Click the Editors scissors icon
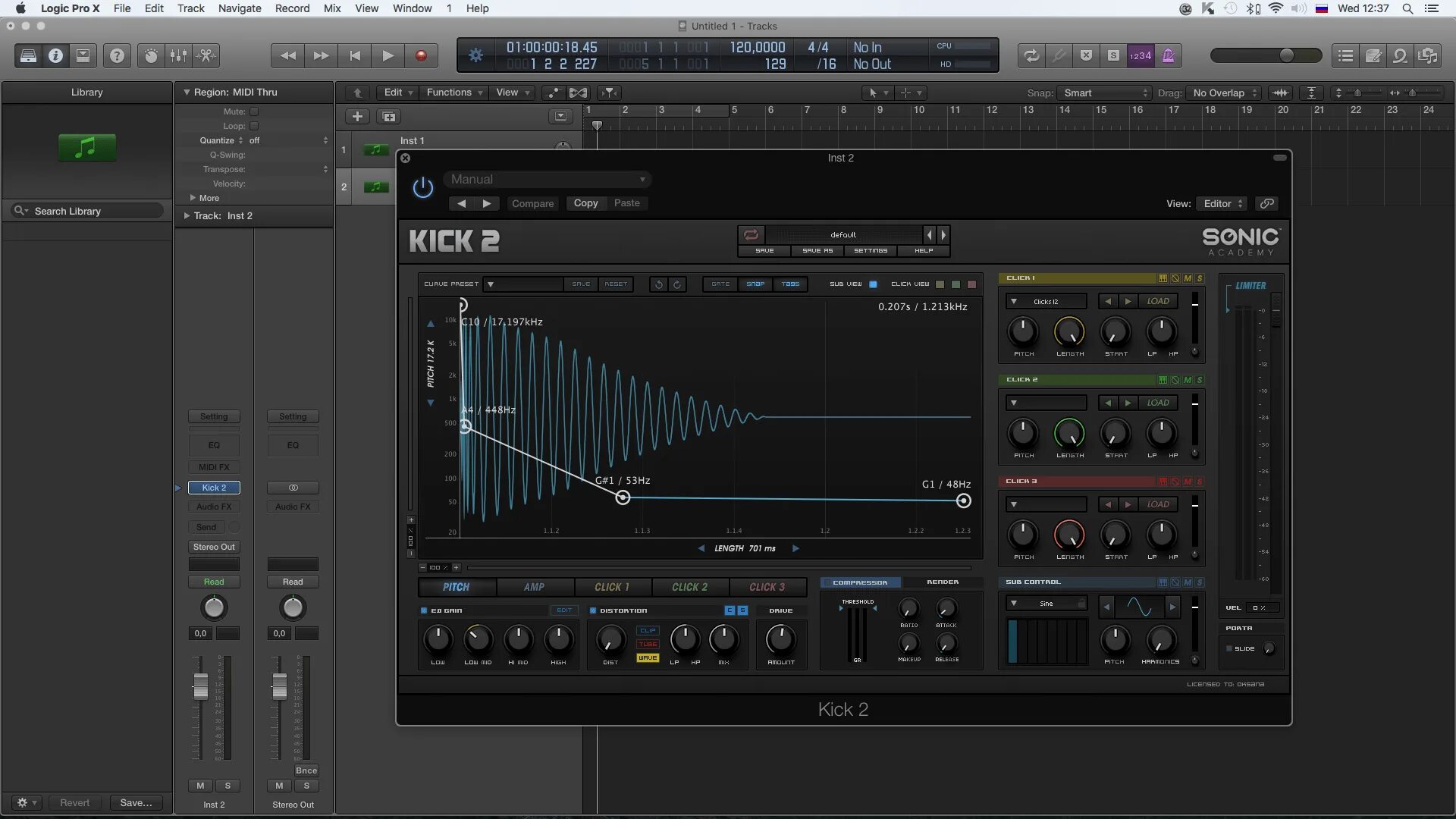This screenshot has height=819, width=1456. (207, 55)
